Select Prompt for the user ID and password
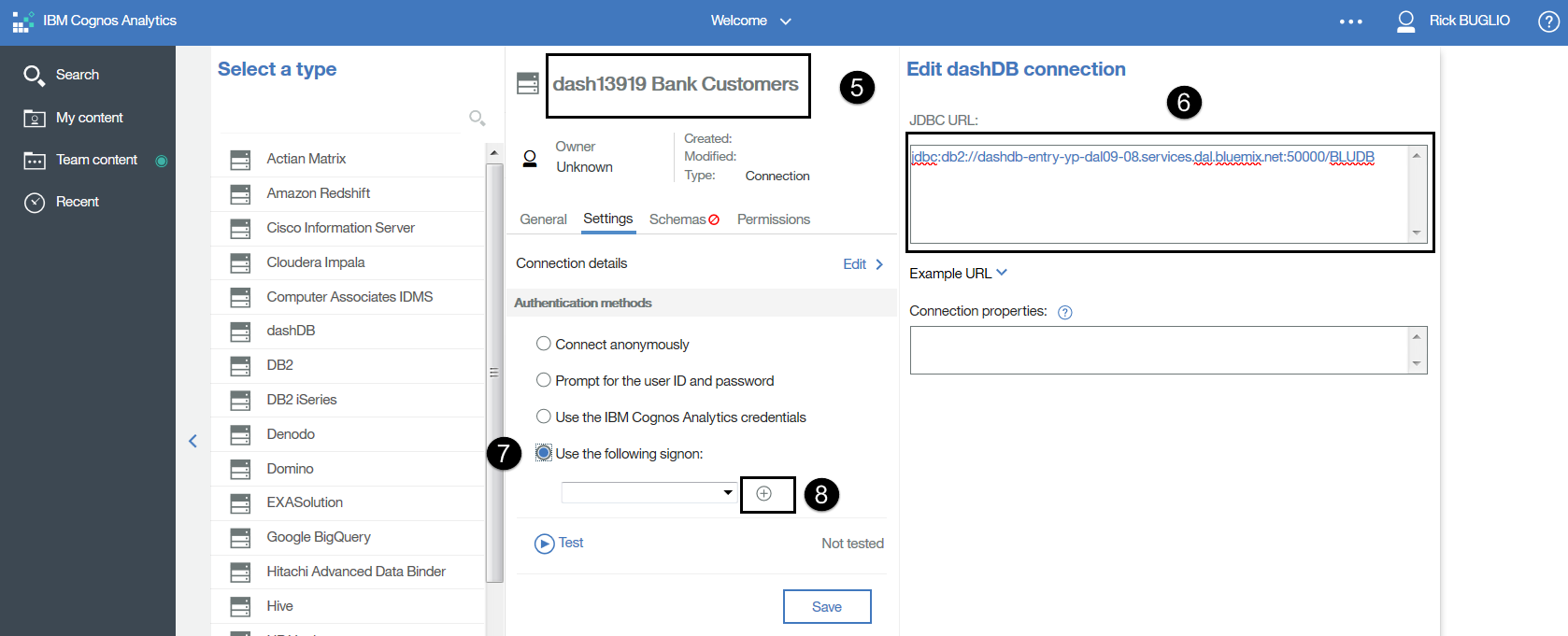 tap(543, 380)
